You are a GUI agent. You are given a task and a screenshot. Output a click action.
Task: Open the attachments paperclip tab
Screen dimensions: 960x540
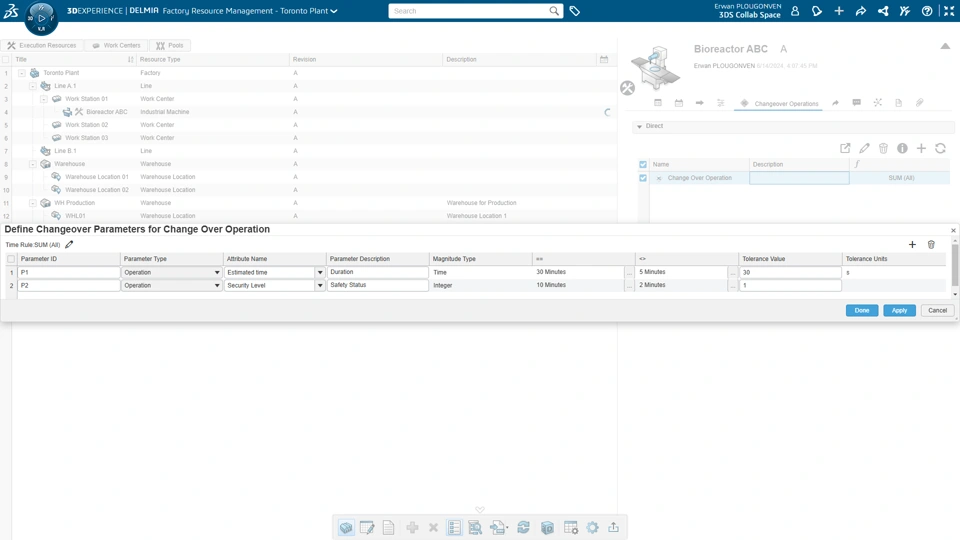click(920, 103)
